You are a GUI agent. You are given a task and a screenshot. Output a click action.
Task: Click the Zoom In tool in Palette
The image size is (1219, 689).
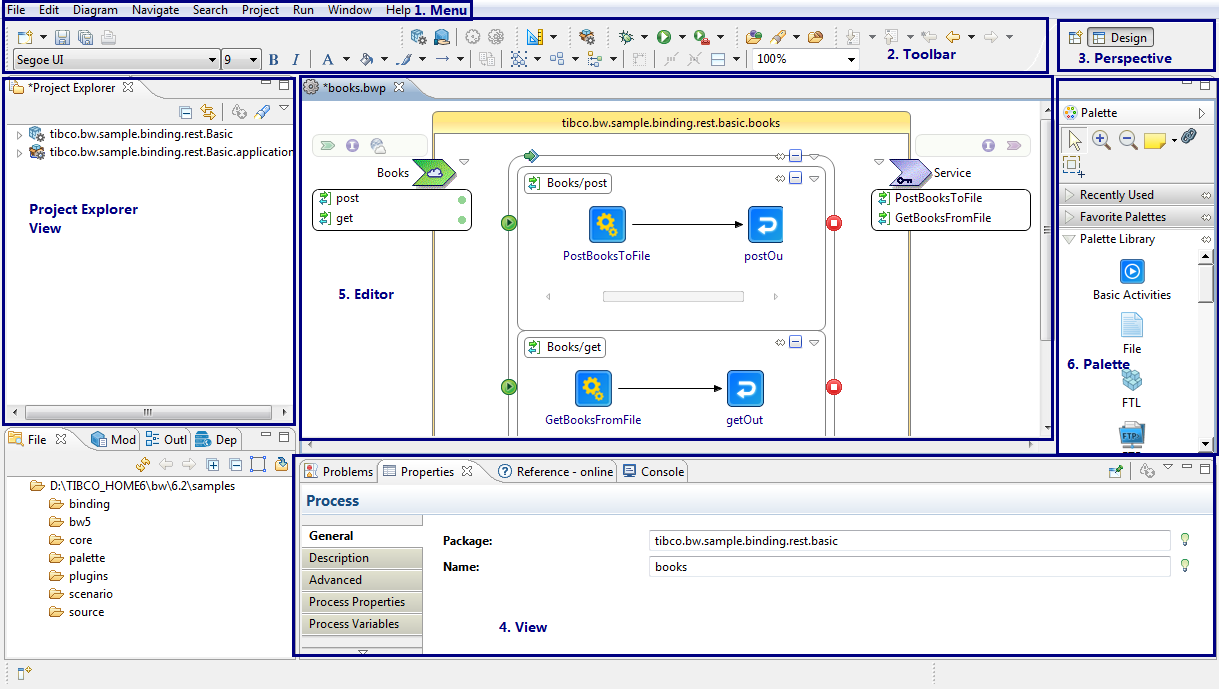click(x=1101, y=141)
